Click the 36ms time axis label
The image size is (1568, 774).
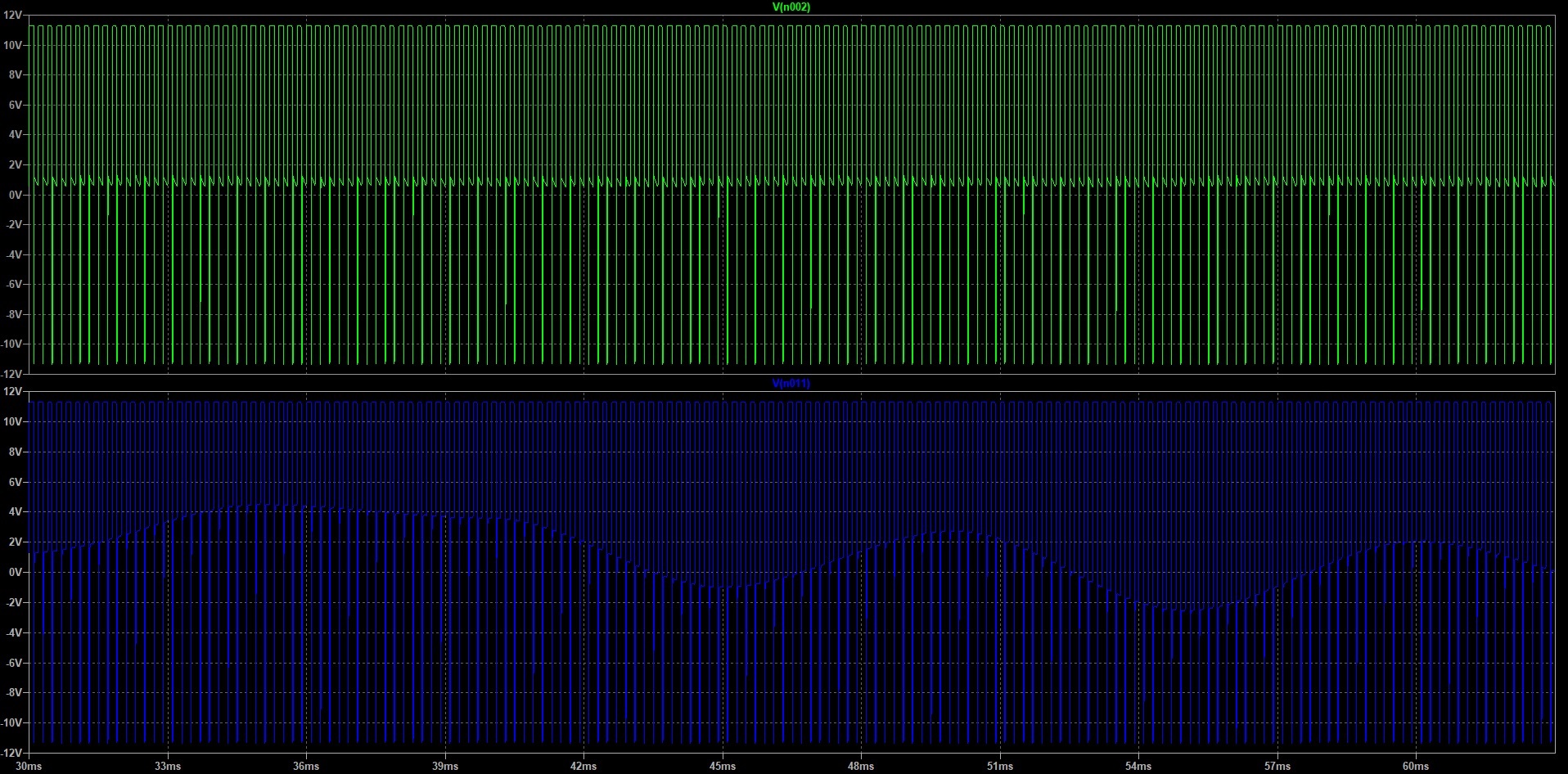(x=306, y=767)
